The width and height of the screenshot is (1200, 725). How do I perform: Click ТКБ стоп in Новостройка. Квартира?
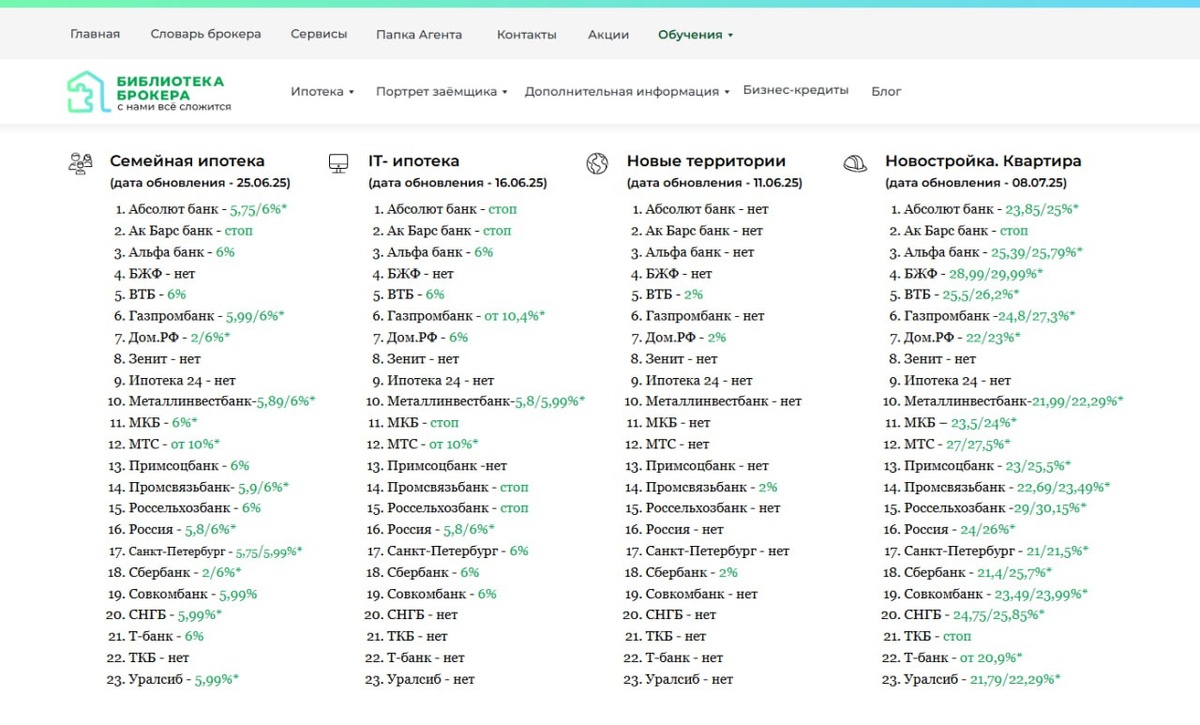957,636
